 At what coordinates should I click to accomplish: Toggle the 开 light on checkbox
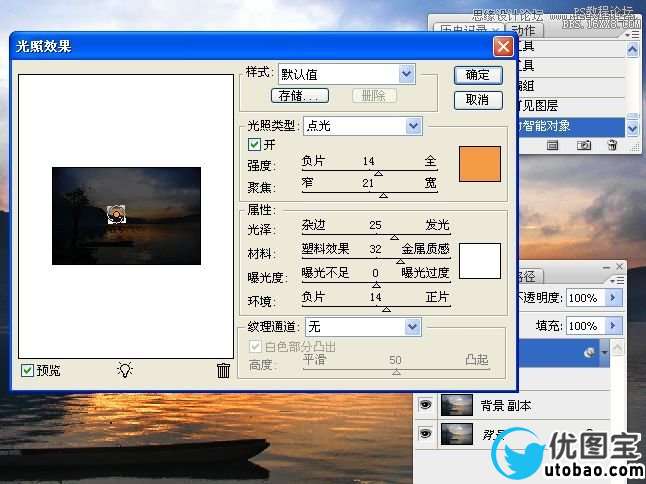[254, 144]
